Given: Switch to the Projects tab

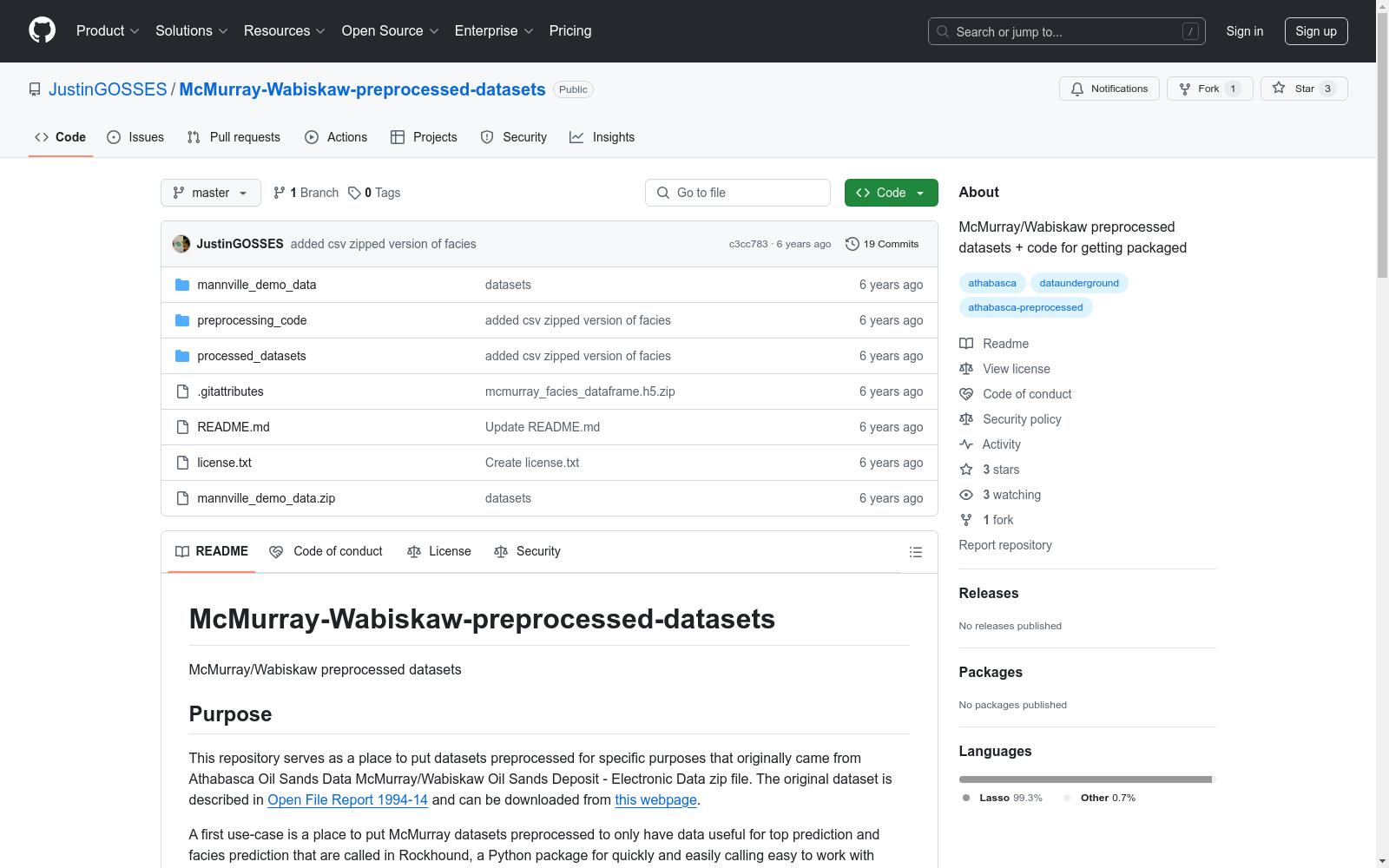Looking at the screenshot, I should click(x=424, y=137).
